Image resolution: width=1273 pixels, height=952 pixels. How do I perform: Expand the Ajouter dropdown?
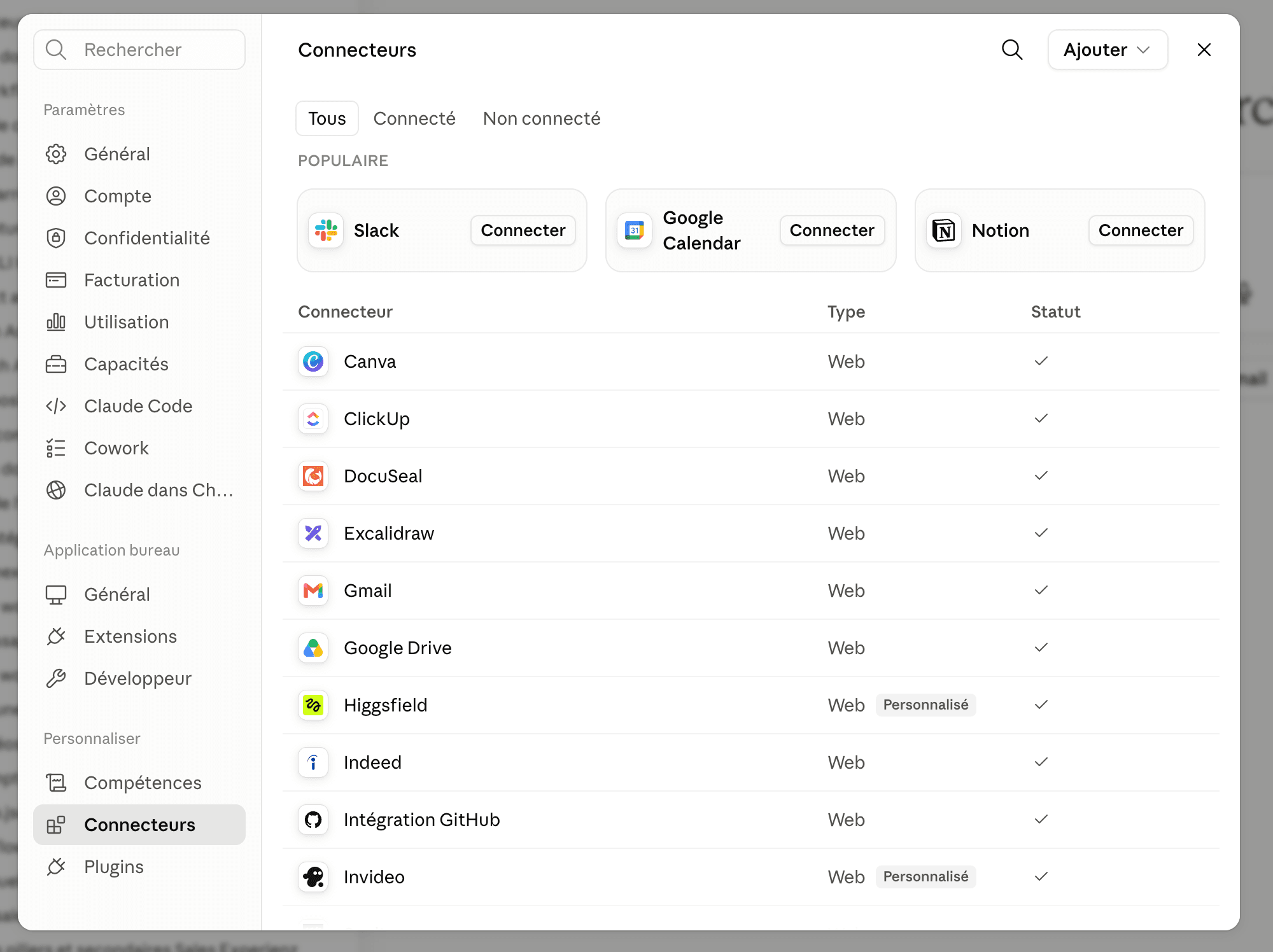click(x=1108, y=50)
